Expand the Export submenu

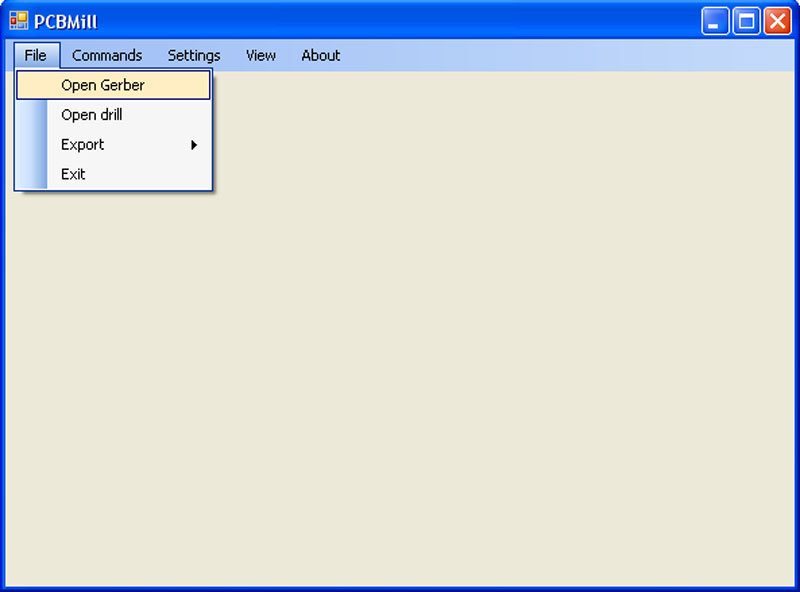coord(113,144)
